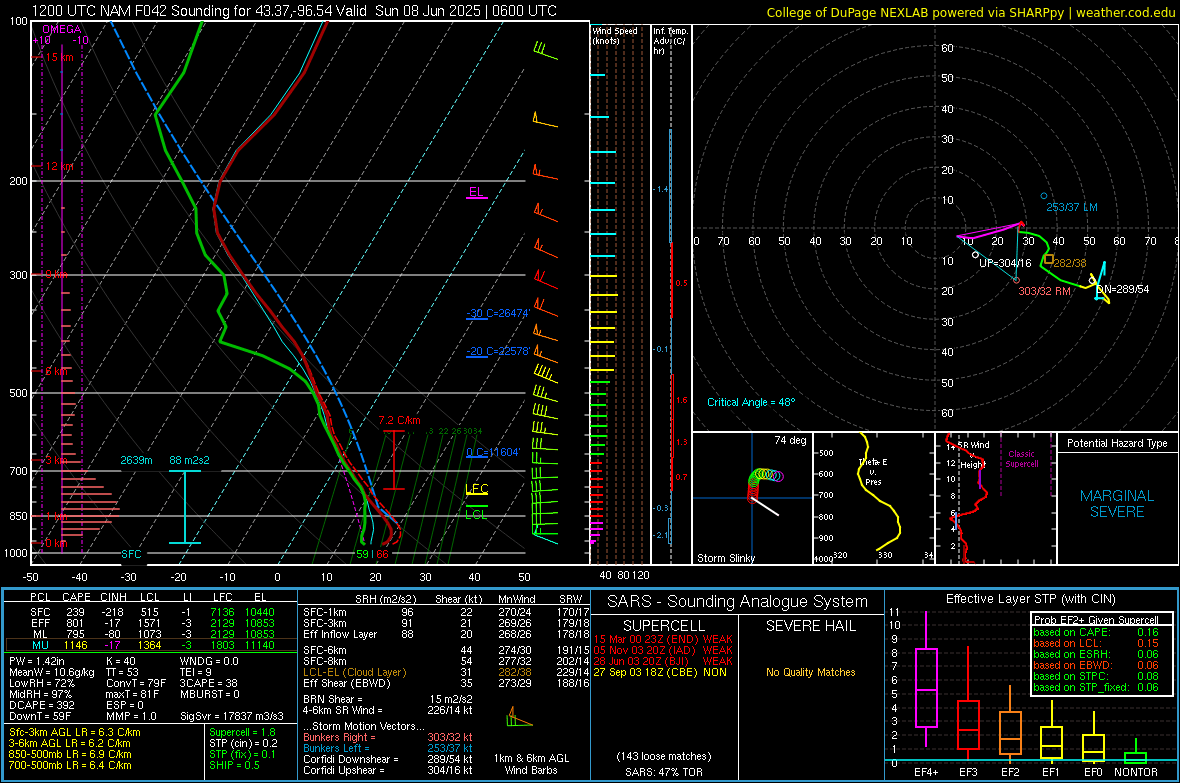This screenshot has width=1180, height=783.
Task: Click the Sfc-3km AGL LR = 6.3 C/km line
Action: [75, 732]
